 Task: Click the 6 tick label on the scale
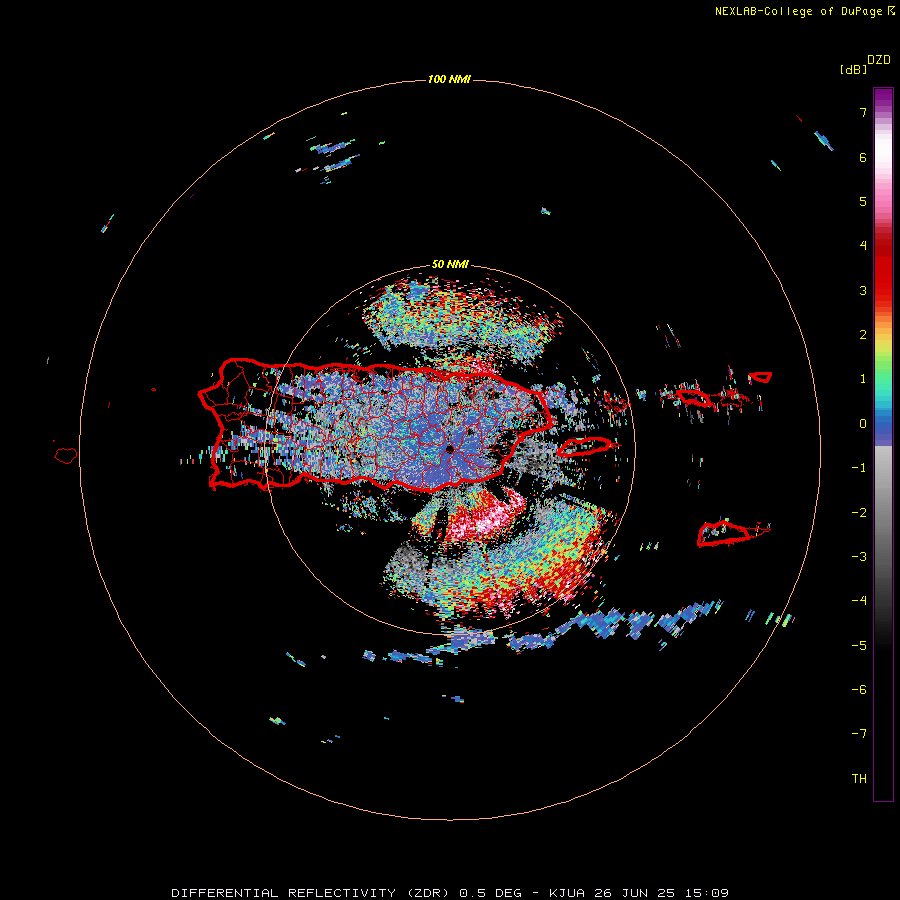coord(863,157)
